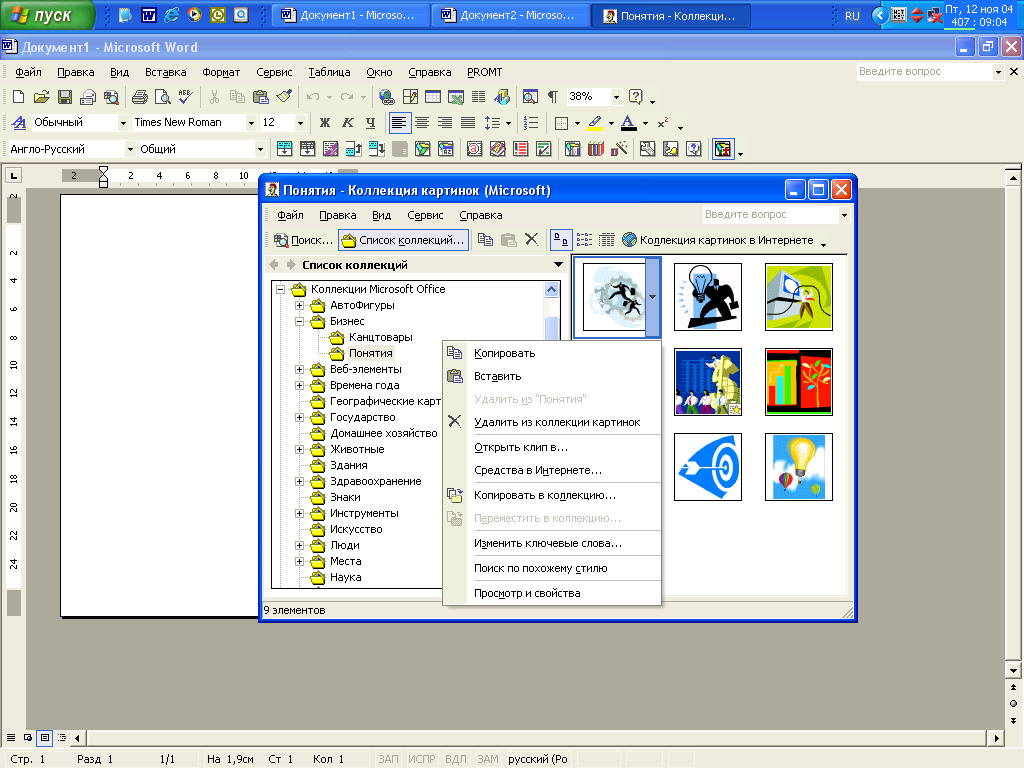1024x768 pixels.
Task: Click the Print Preview icon
Action: click(x=163, y=97)
